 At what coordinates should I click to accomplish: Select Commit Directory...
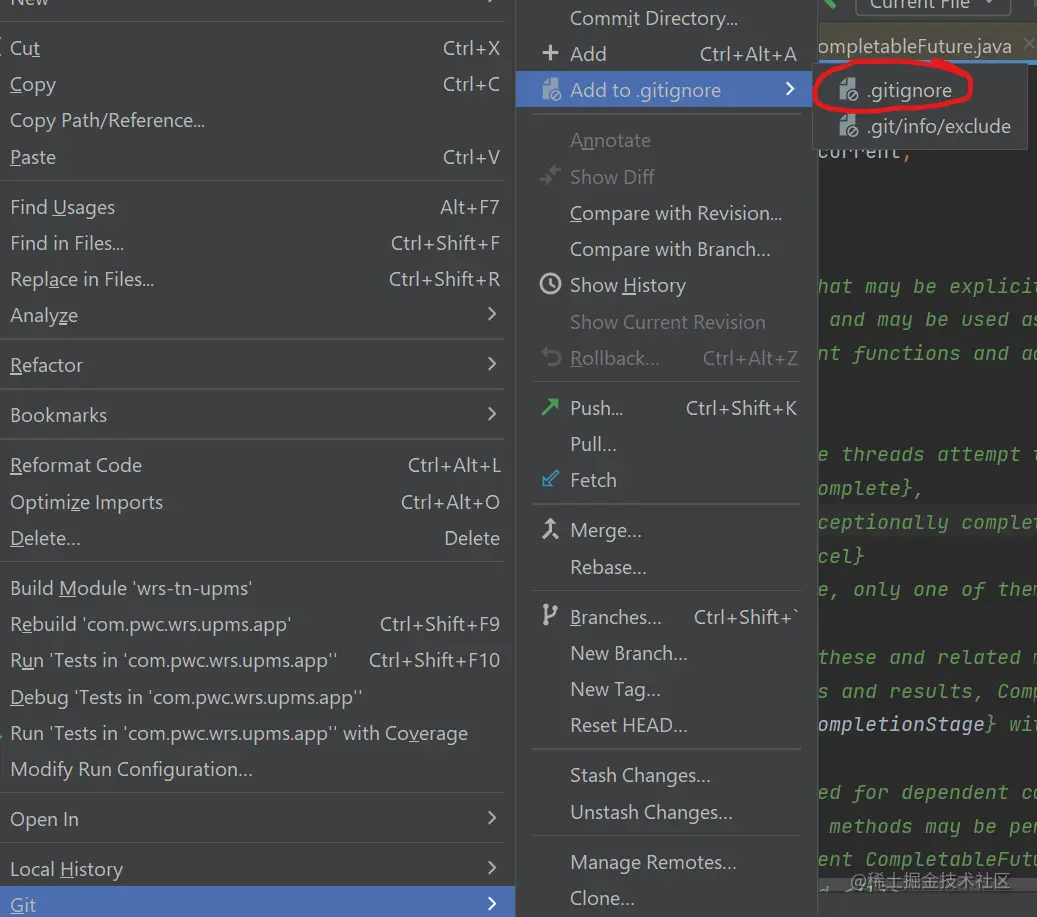pyautogui.click(x=667, y=18)
